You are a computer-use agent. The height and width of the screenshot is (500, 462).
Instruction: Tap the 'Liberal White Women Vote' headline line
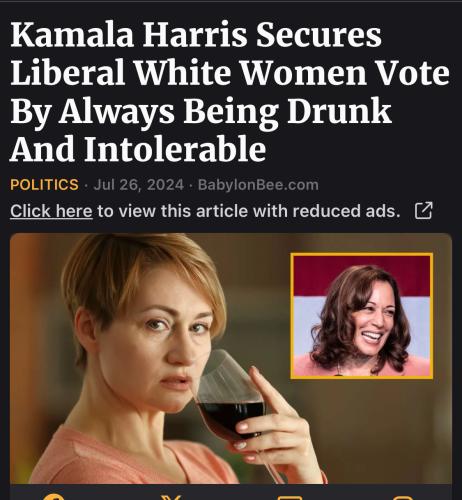230,72
